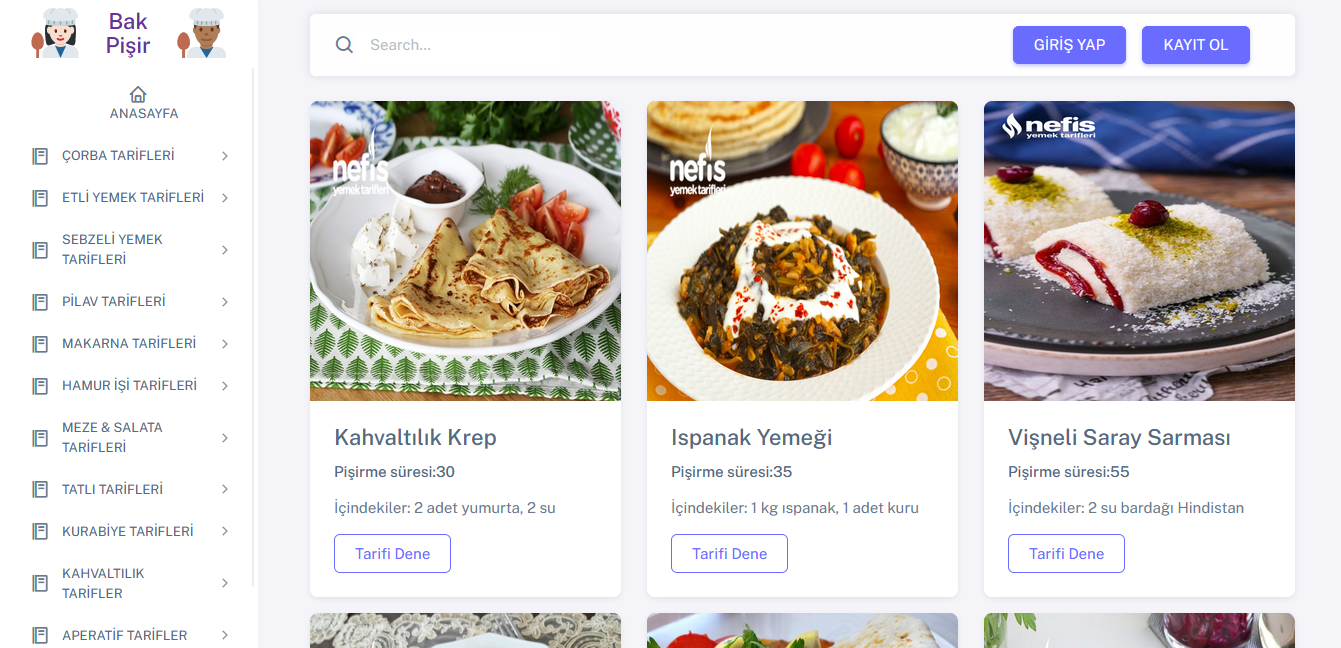The width and height of the screenshot is (1341, 648).
Task: Click the left chef logo in header
Action: click(57, 32)
